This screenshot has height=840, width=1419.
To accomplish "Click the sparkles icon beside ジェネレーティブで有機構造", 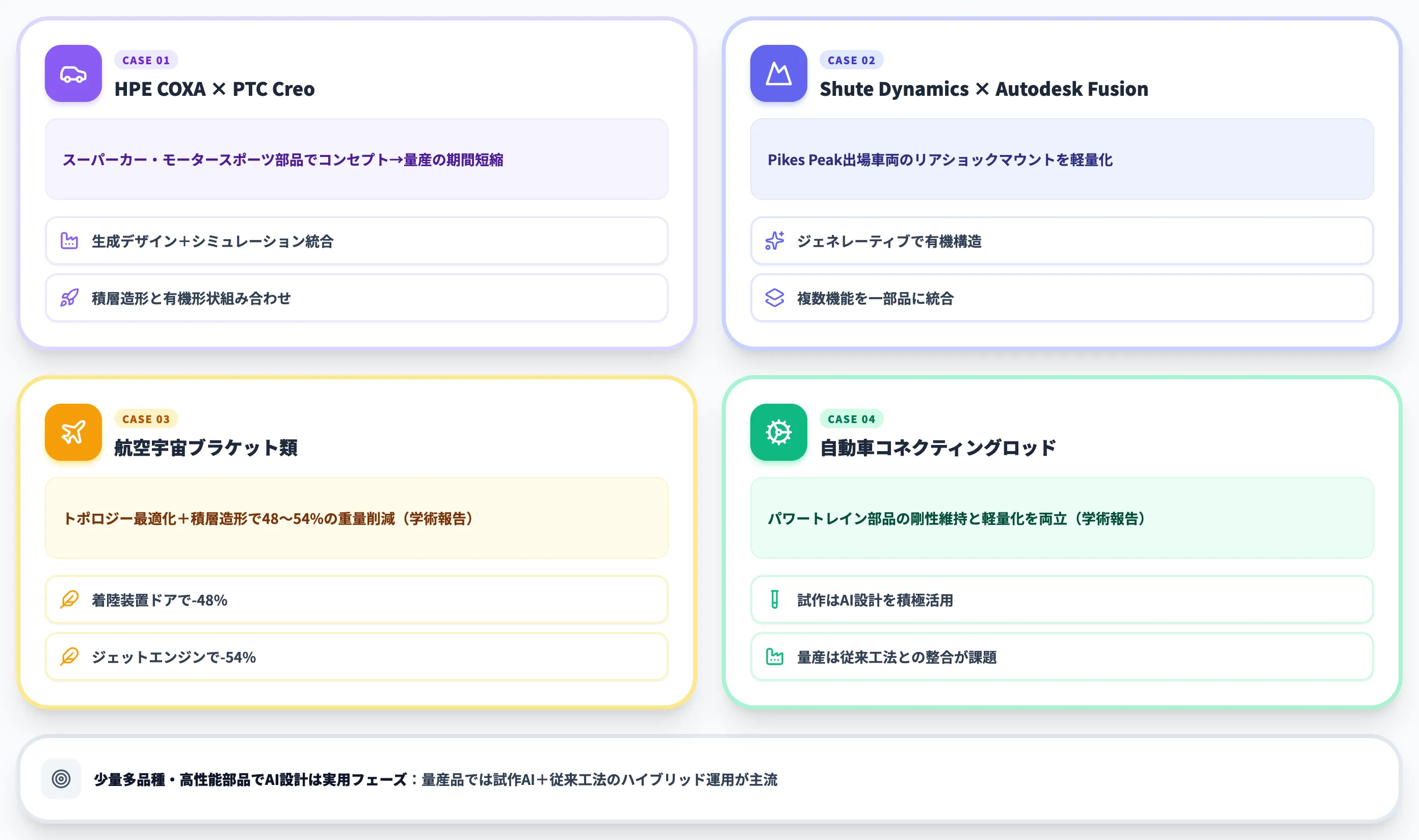I will point(774,241).
